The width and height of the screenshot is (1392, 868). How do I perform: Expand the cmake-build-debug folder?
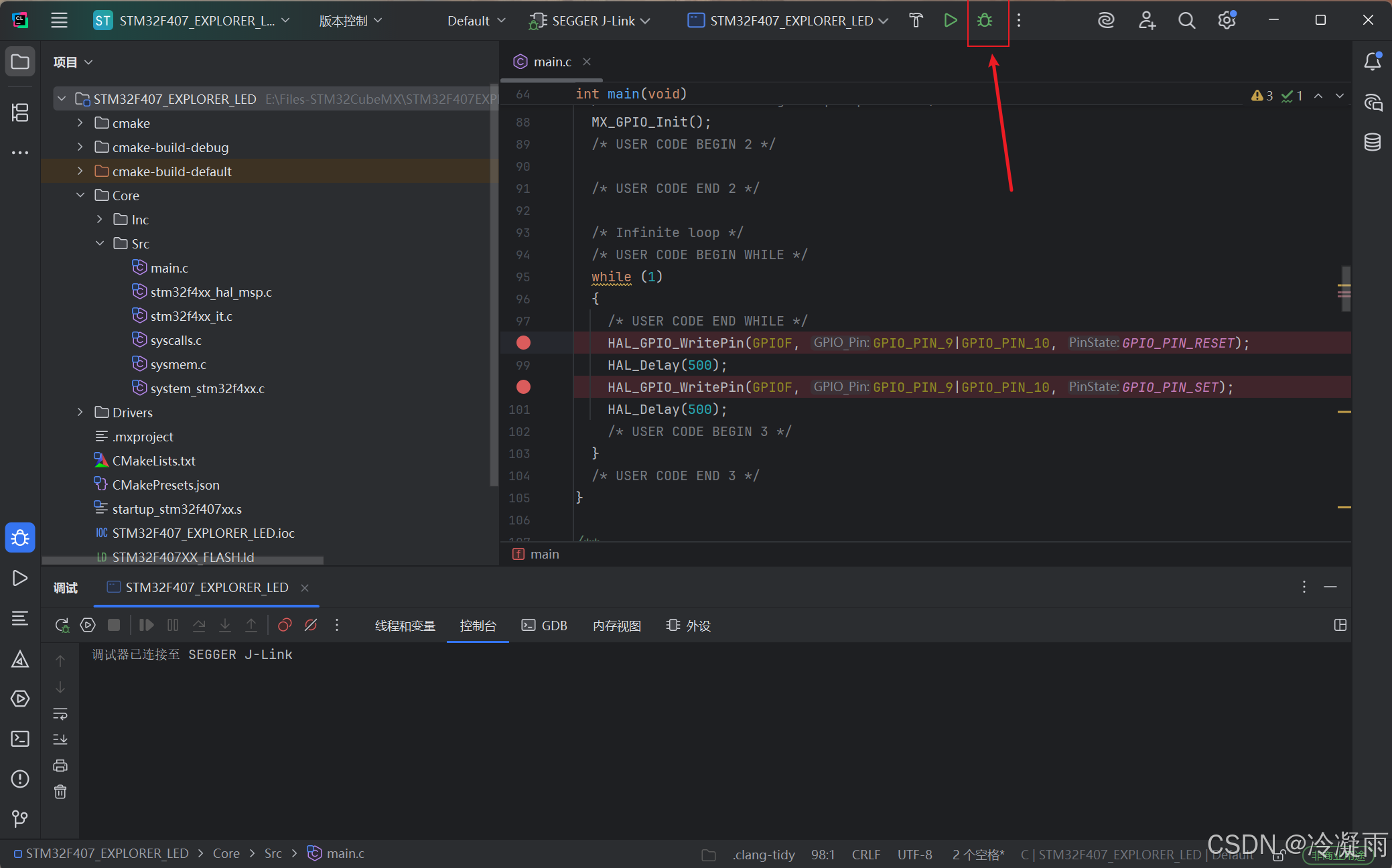click(x=80, y=147)
